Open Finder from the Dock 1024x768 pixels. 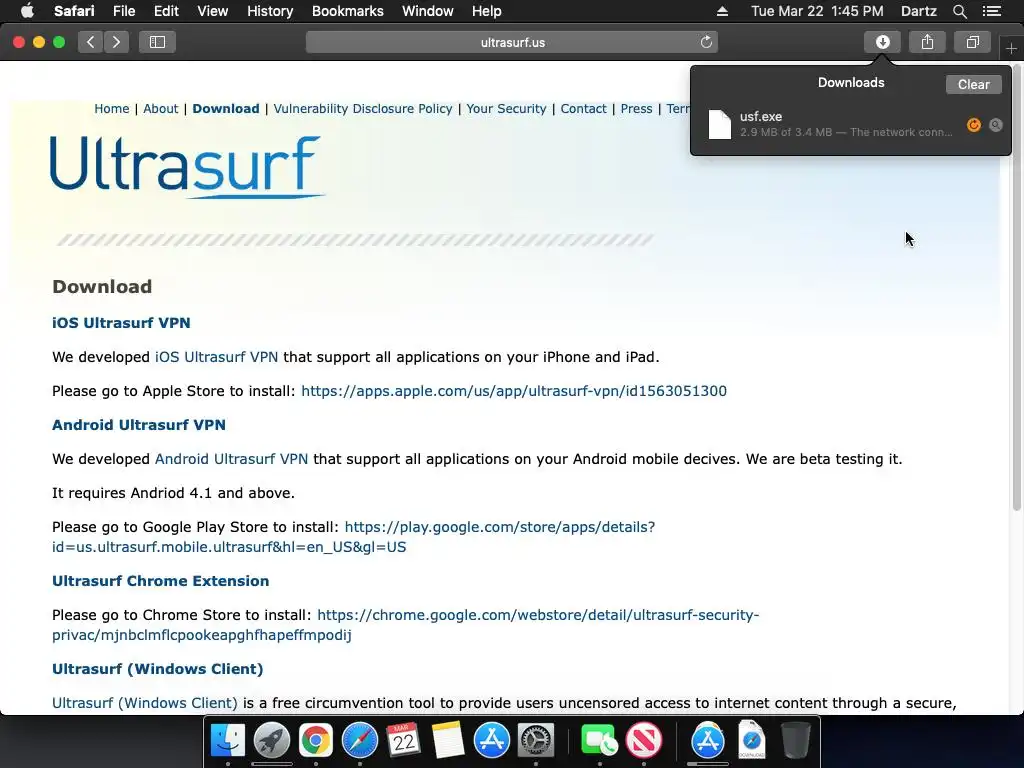(x=227, y=741)
